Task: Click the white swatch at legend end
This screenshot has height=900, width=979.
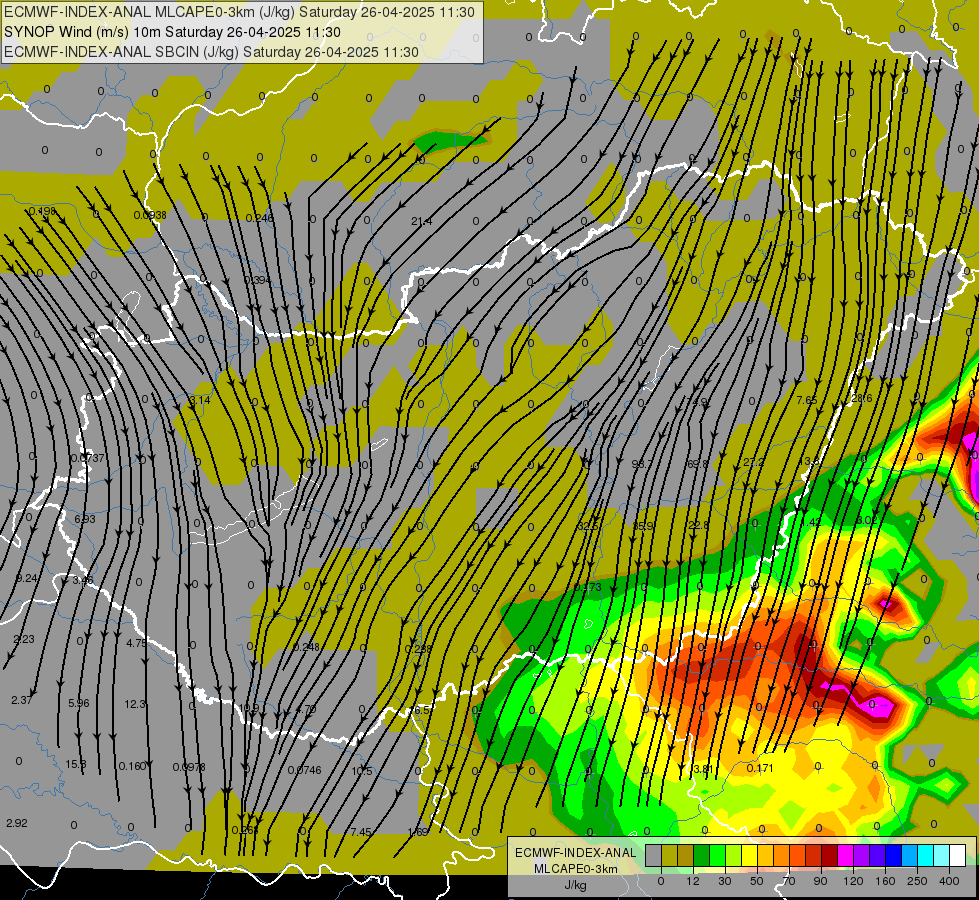Action: coord(957,855)
